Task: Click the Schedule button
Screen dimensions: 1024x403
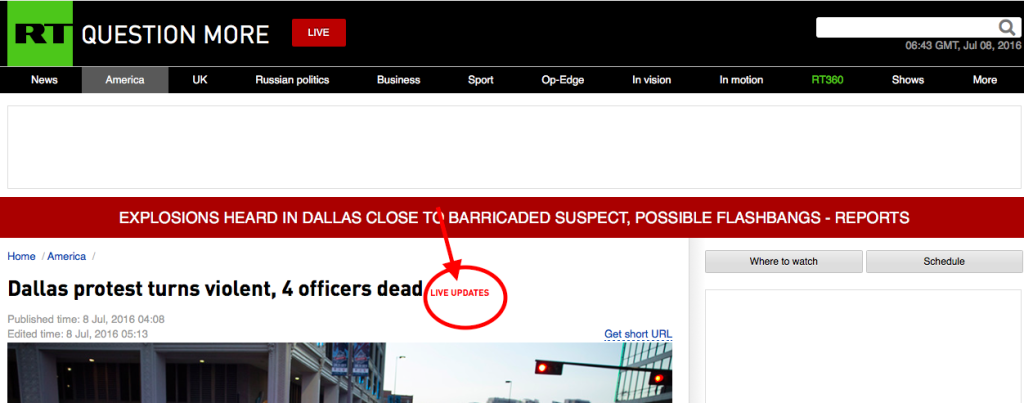Action: pyautogui.click(x=944, y=261)
